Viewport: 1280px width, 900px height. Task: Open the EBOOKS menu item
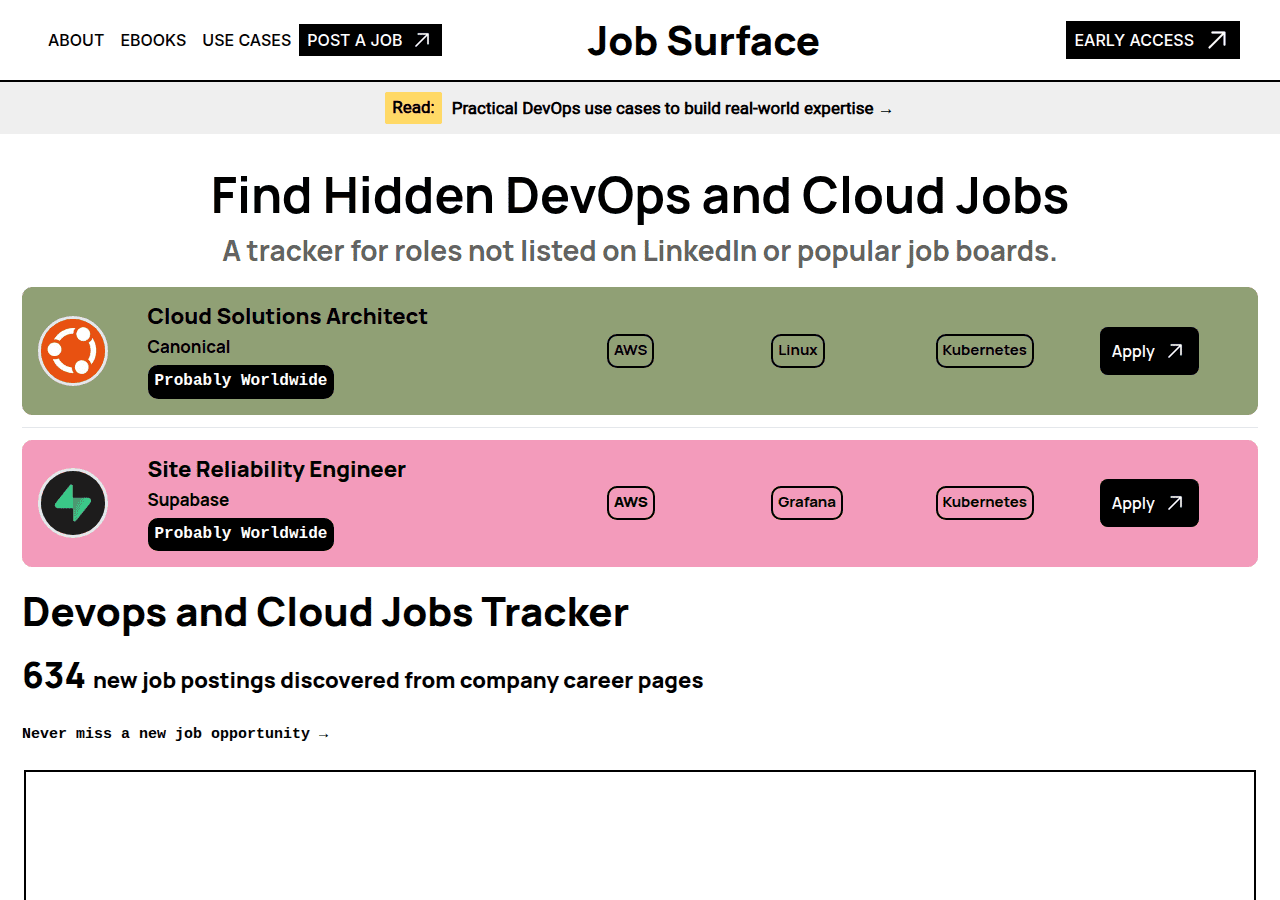point(153,40)
